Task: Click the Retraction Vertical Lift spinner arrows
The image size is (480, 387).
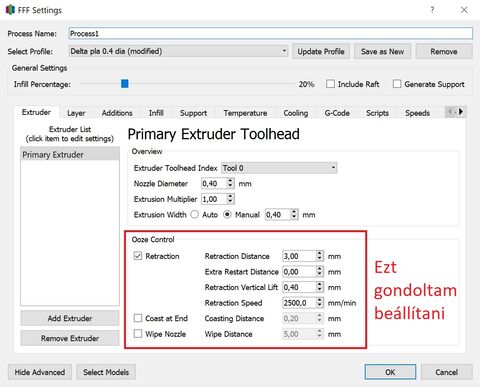Action: (x=319, y=287)
